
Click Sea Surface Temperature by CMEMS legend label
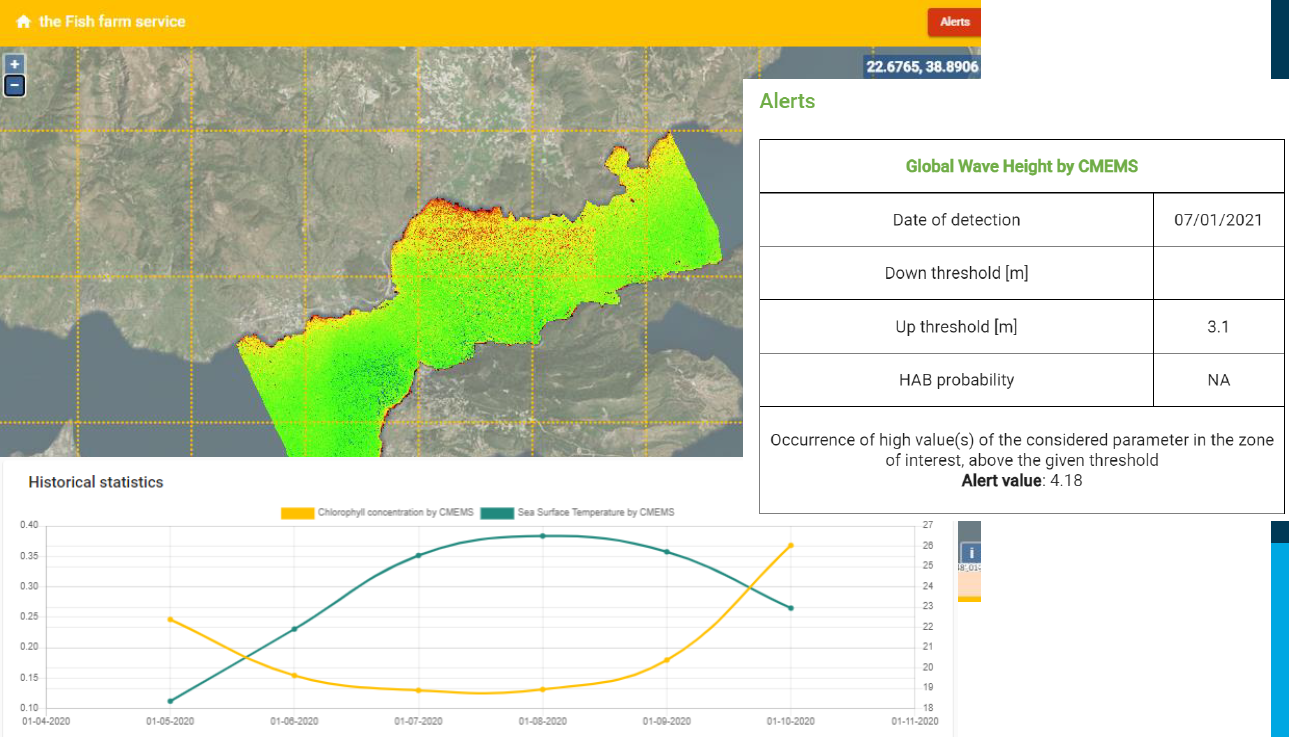click(x=596, y=513)
